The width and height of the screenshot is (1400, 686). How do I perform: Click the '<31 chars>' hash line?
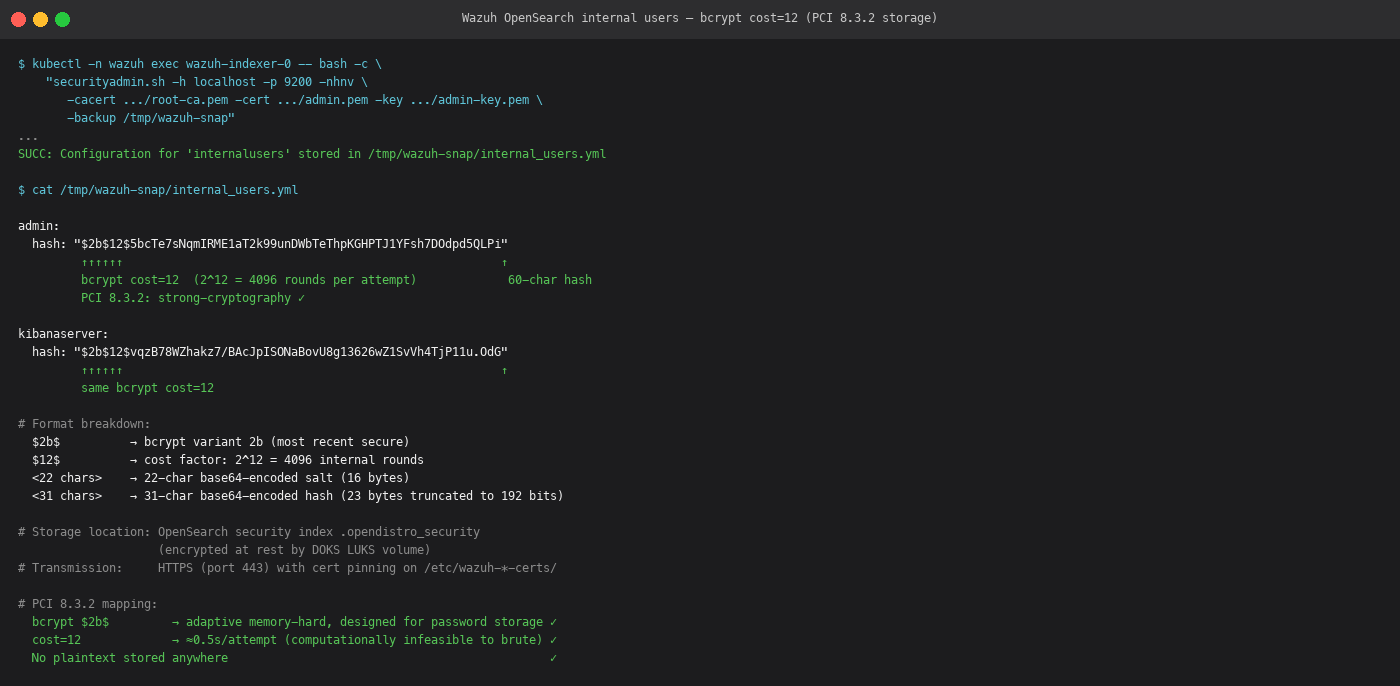tap(298, 496)
